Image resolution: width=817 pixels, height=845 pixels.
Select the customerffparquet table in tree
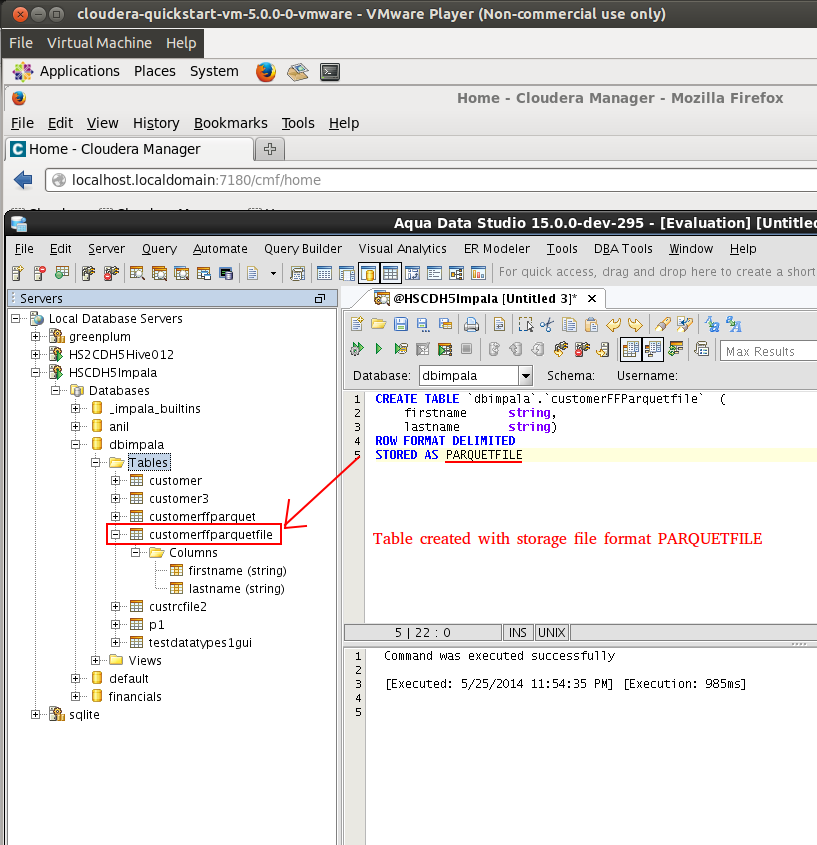pyautogui.click(x=202, y=516)
